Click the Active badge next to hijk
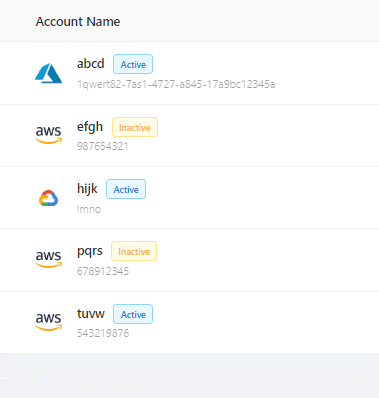This screenshot has width=379, height=398. pyautogui.click(x=126, y=189)
